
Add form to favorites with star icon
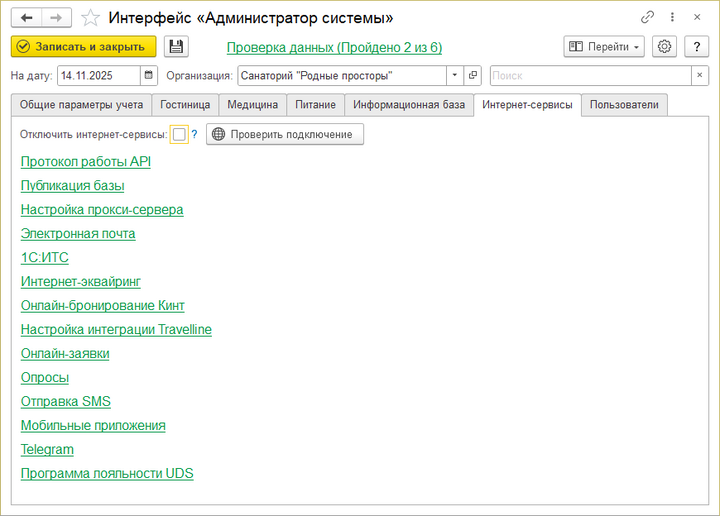click(x=90, y=18)
